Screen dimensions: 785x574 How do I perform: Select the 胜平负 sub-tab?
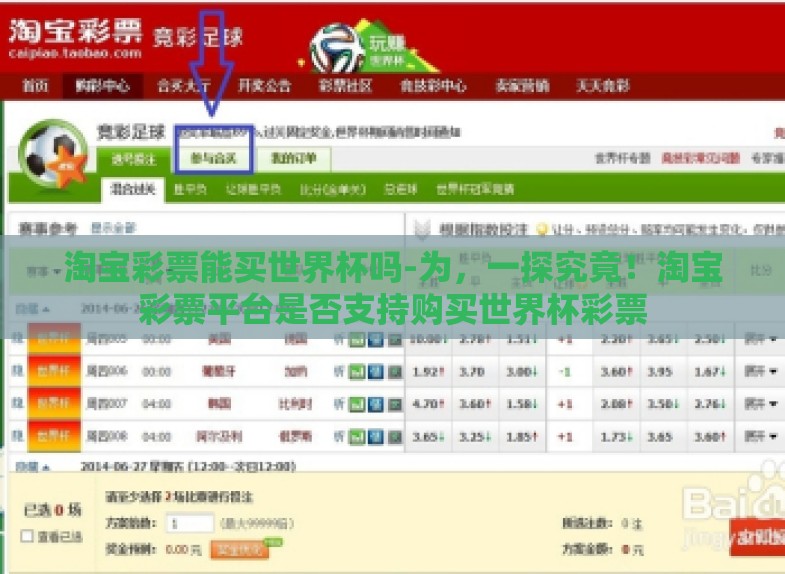point(190,190)
